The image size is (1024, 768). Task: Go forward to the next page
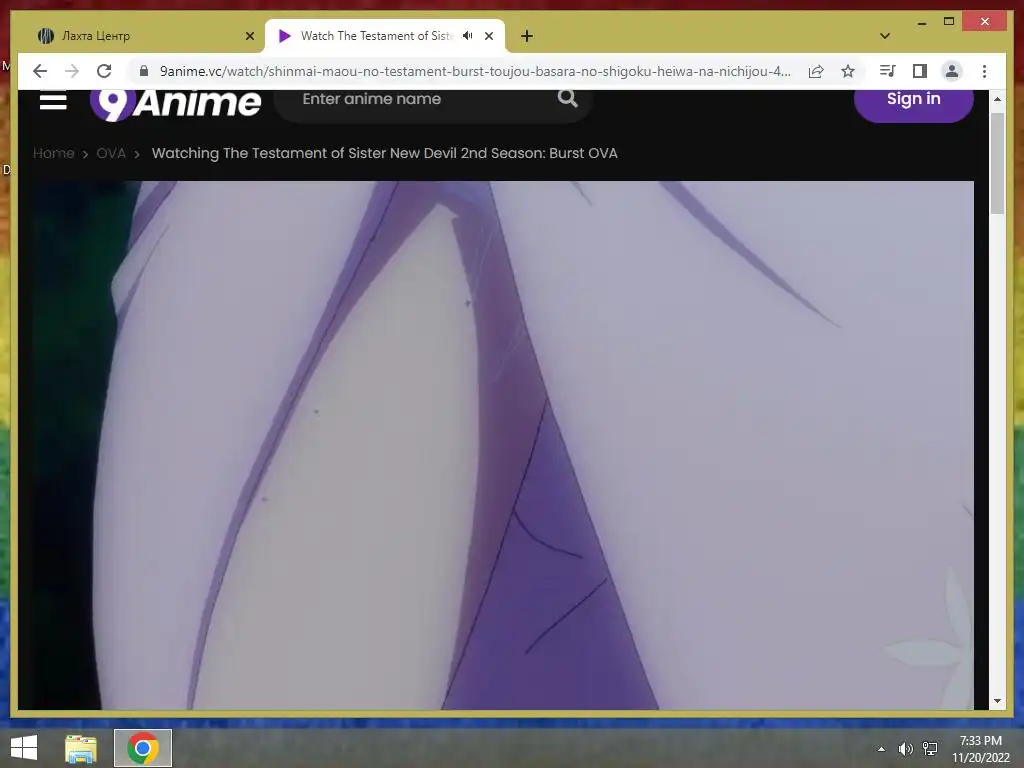pyautogui.click(x=72, y=71)
